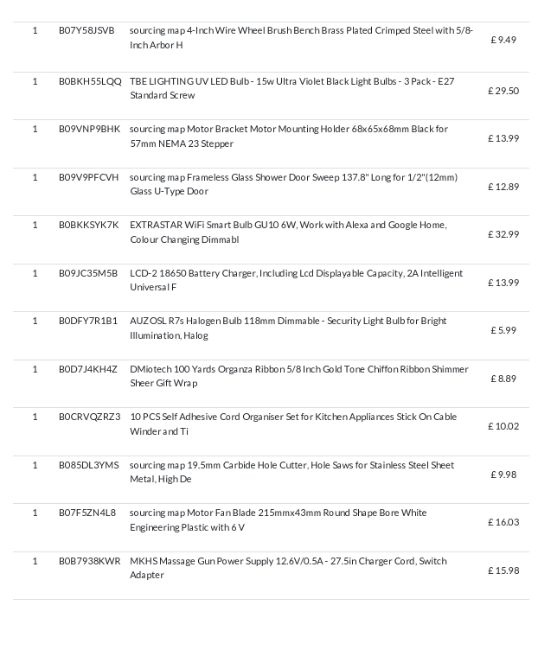Open the AUZOSL R7s Halogen Bulb item
538x650 pixels.
pos(288,328)
